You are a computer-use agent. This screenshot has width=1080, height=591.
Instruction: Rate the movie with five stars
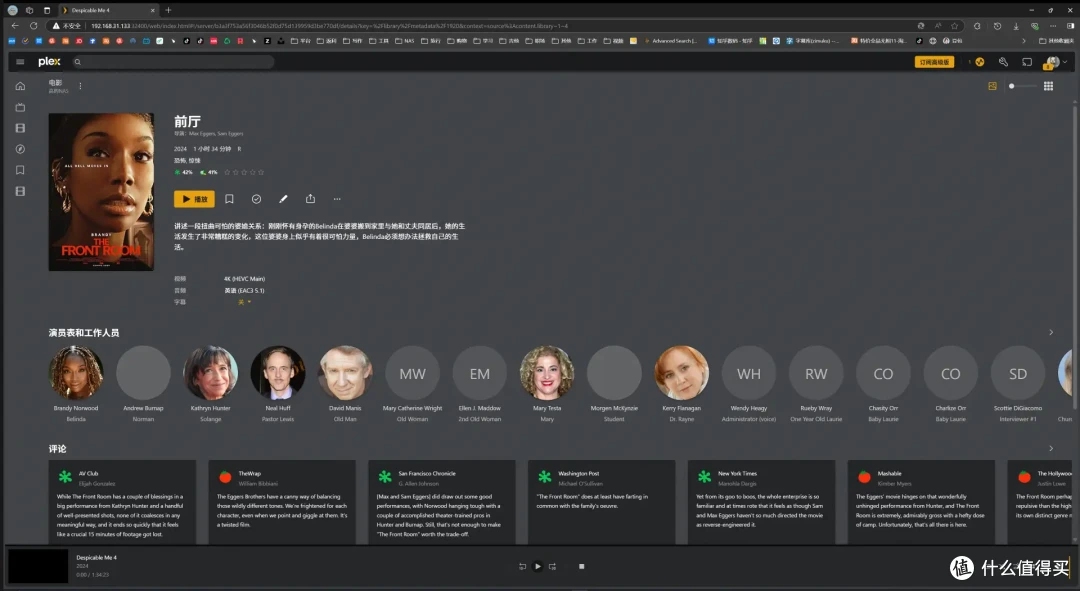click(x=261, y=172)
